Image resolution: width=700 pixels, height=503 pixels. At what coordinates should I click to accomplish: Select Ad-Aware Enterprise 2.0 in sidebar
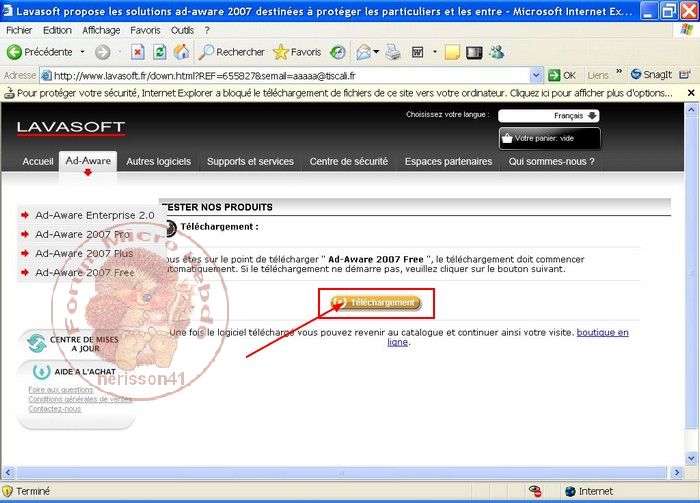coord(95,215)
